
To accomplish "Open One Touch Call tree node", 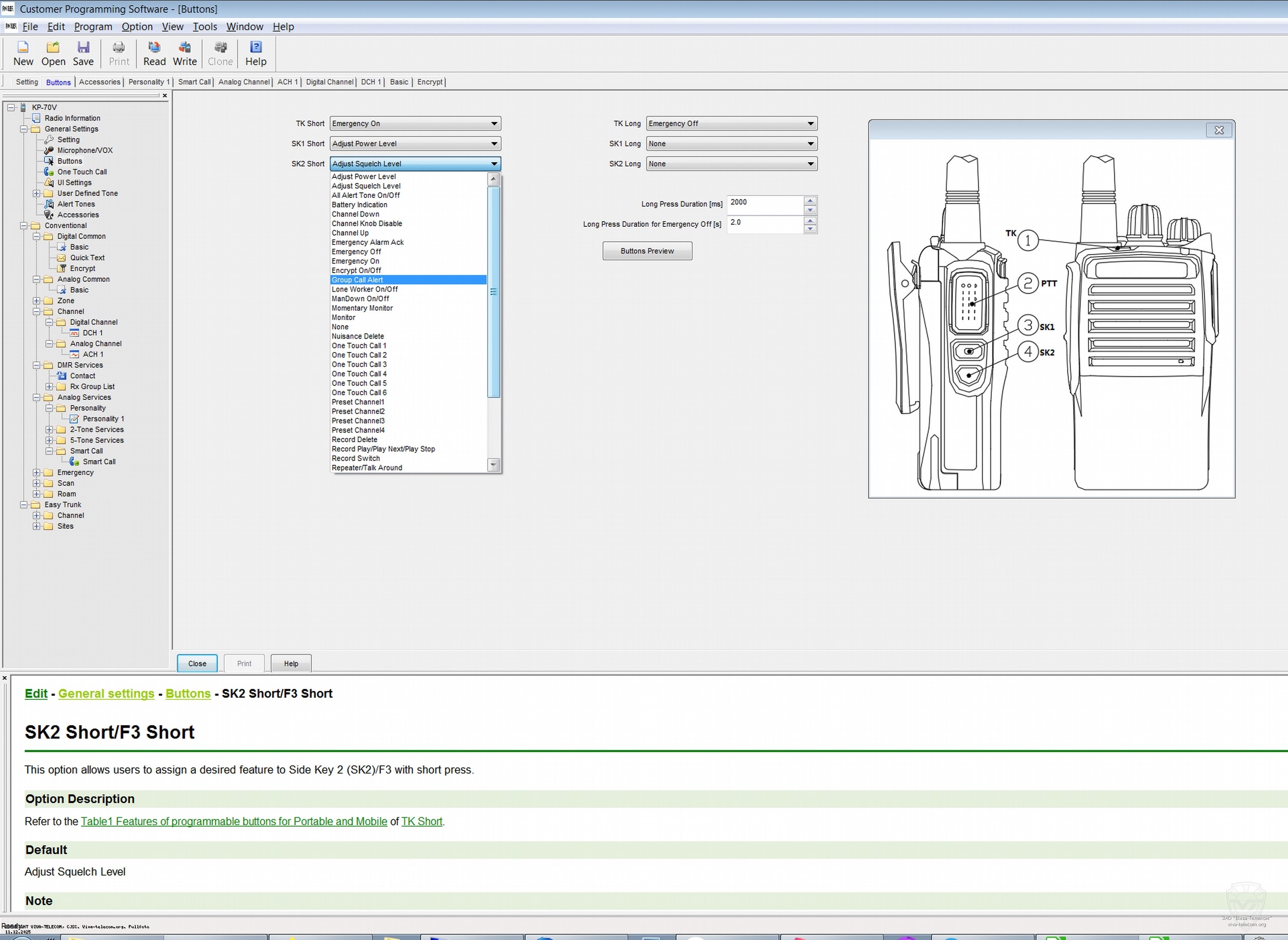I will (x=82, y=172).
